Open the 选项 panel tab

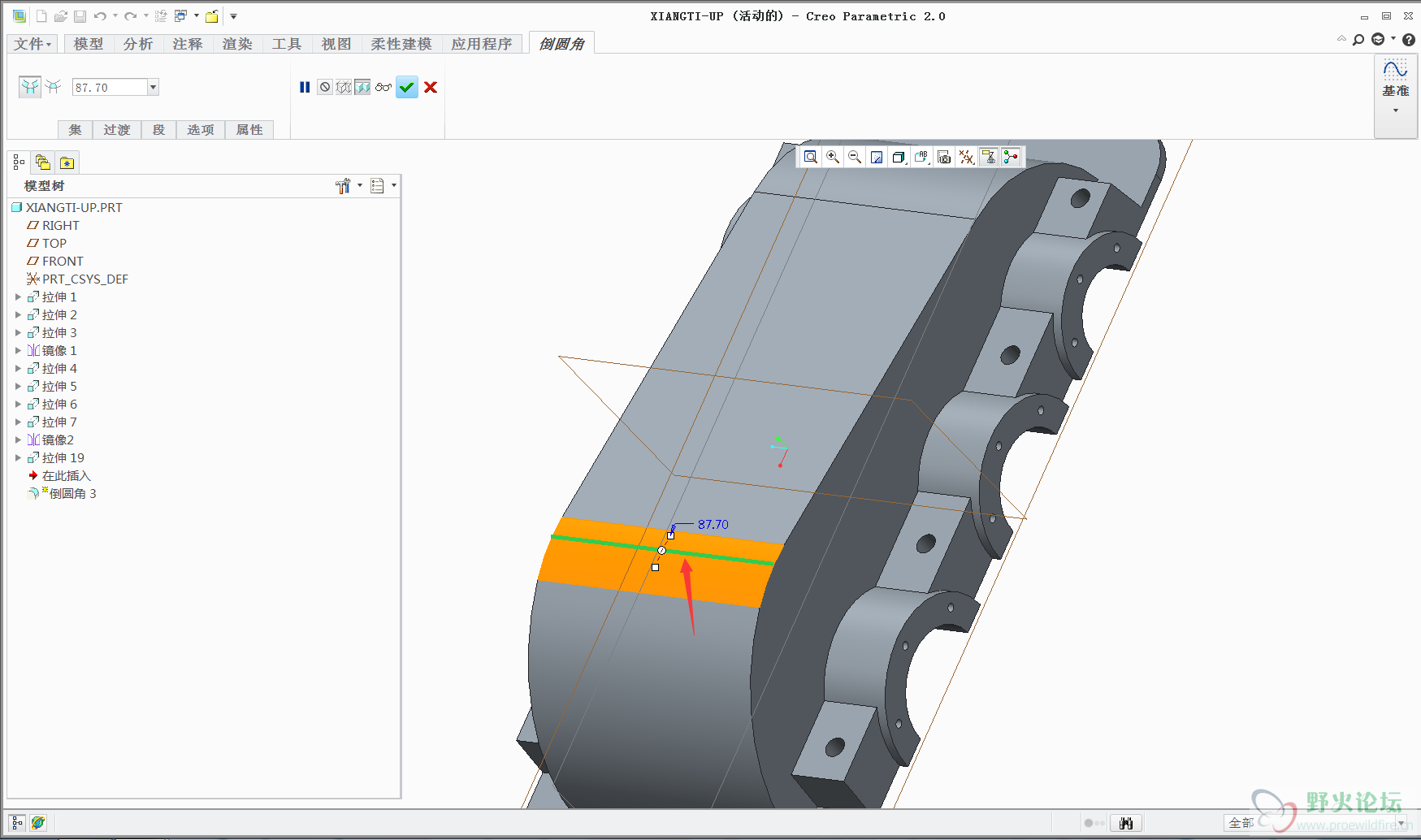201,130
